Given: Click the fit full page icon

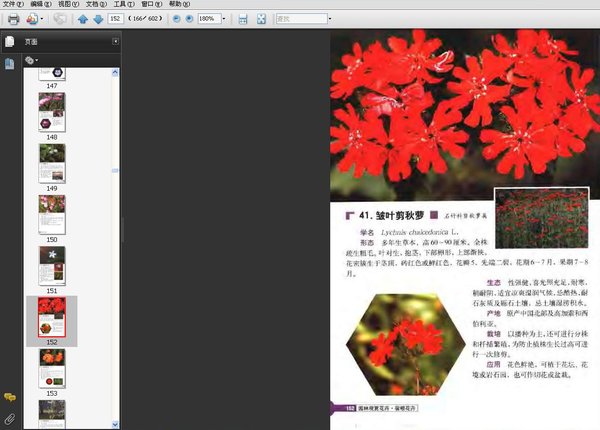Looking at the screenshot, I should pos(261,19).
